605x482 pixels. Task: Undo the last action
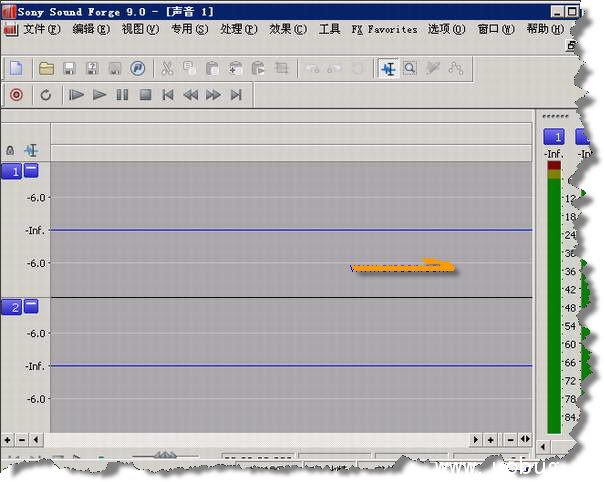tap(313, 69)
